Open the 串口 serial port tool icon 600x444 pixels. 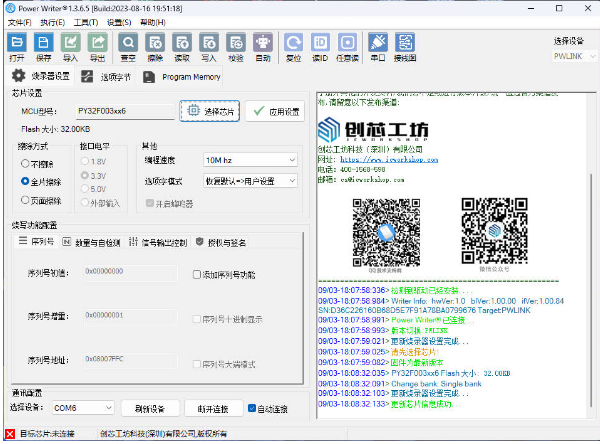coord(378,42)
